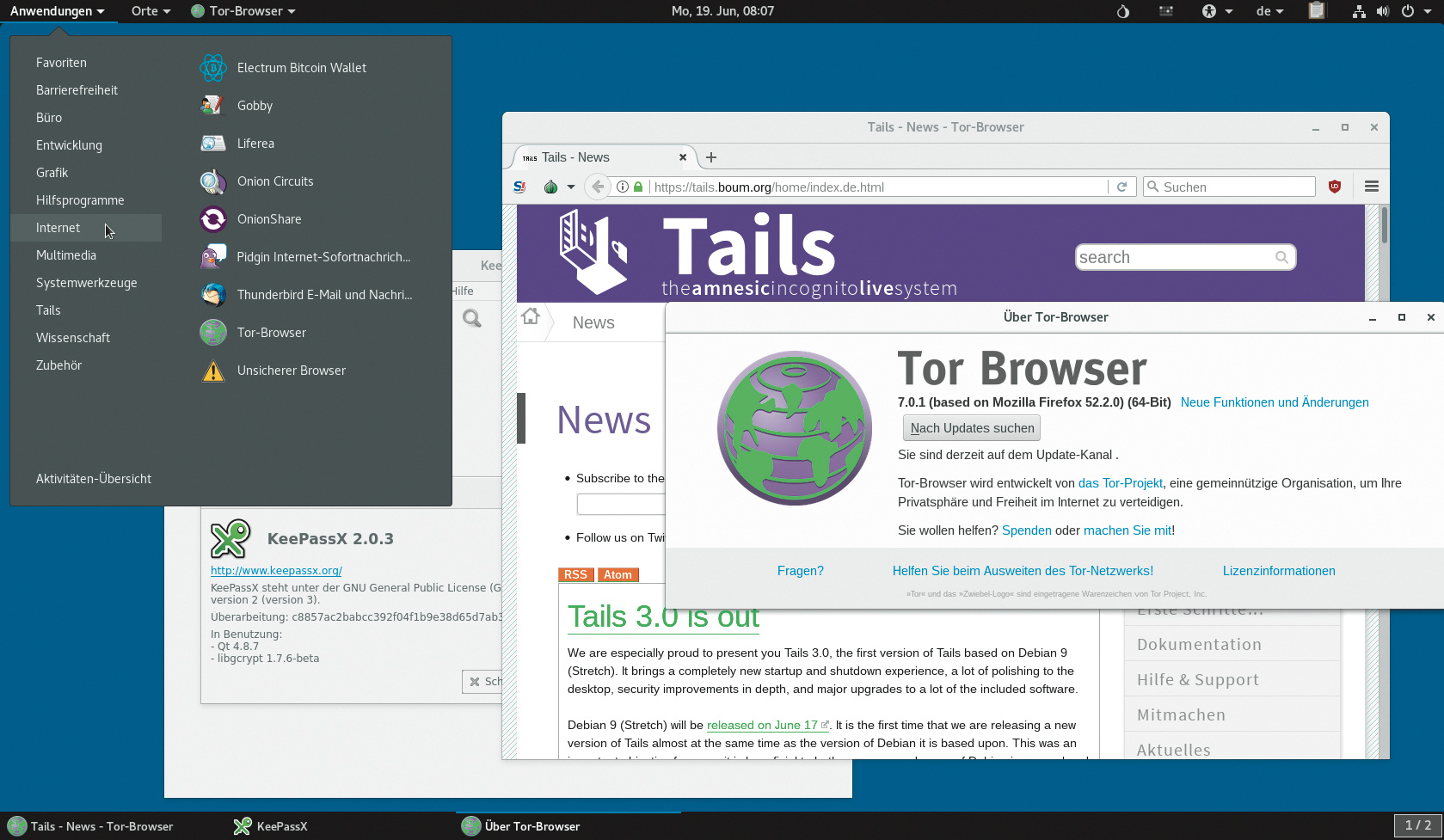The height and width of the screenshot is (840, 1444).
Task: Expand the Torbutton dropdown arrow
Action: pyautogui.click(x=570, y=187)
